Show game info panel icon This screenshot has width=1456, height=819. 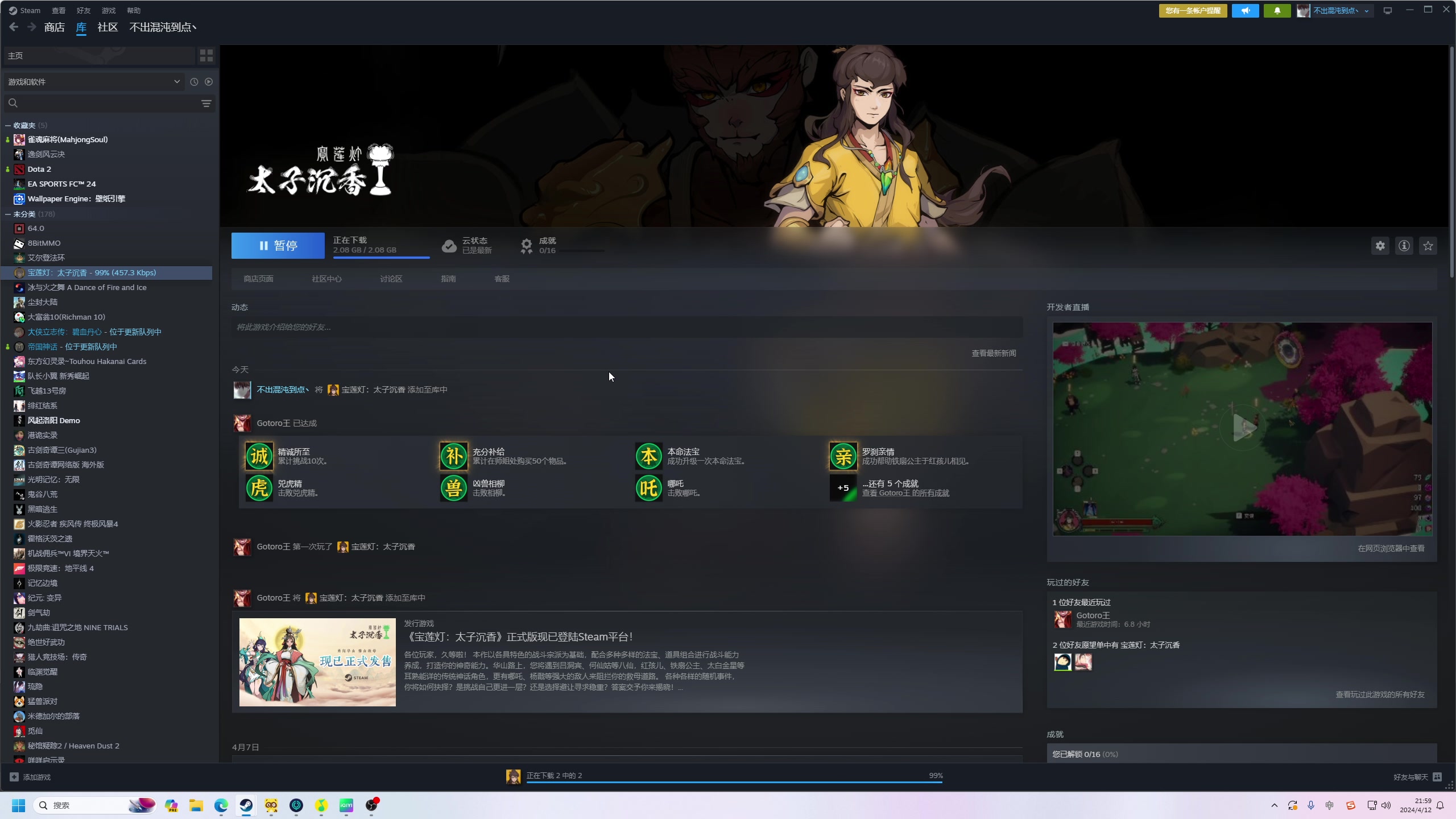[x=1404, y=246]
